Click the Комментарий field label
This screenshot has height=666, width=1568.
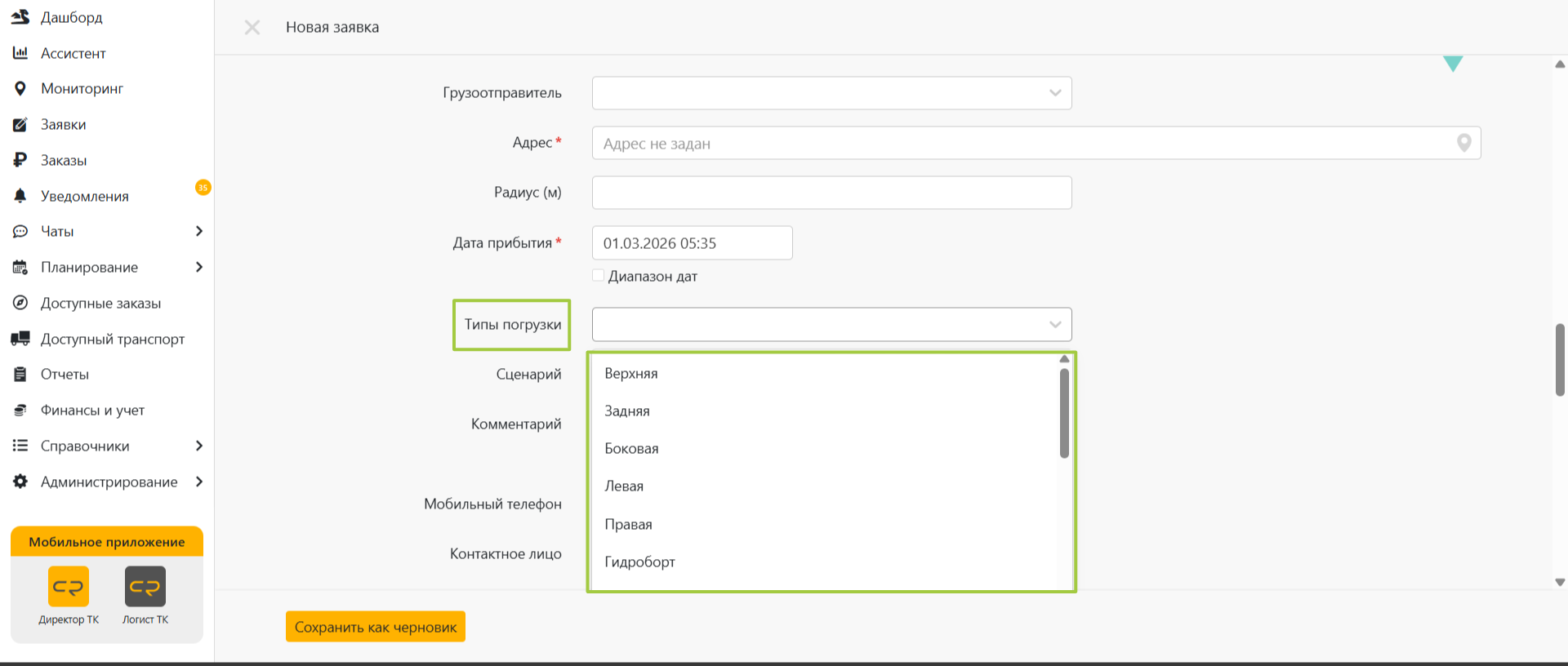[516, 424]
